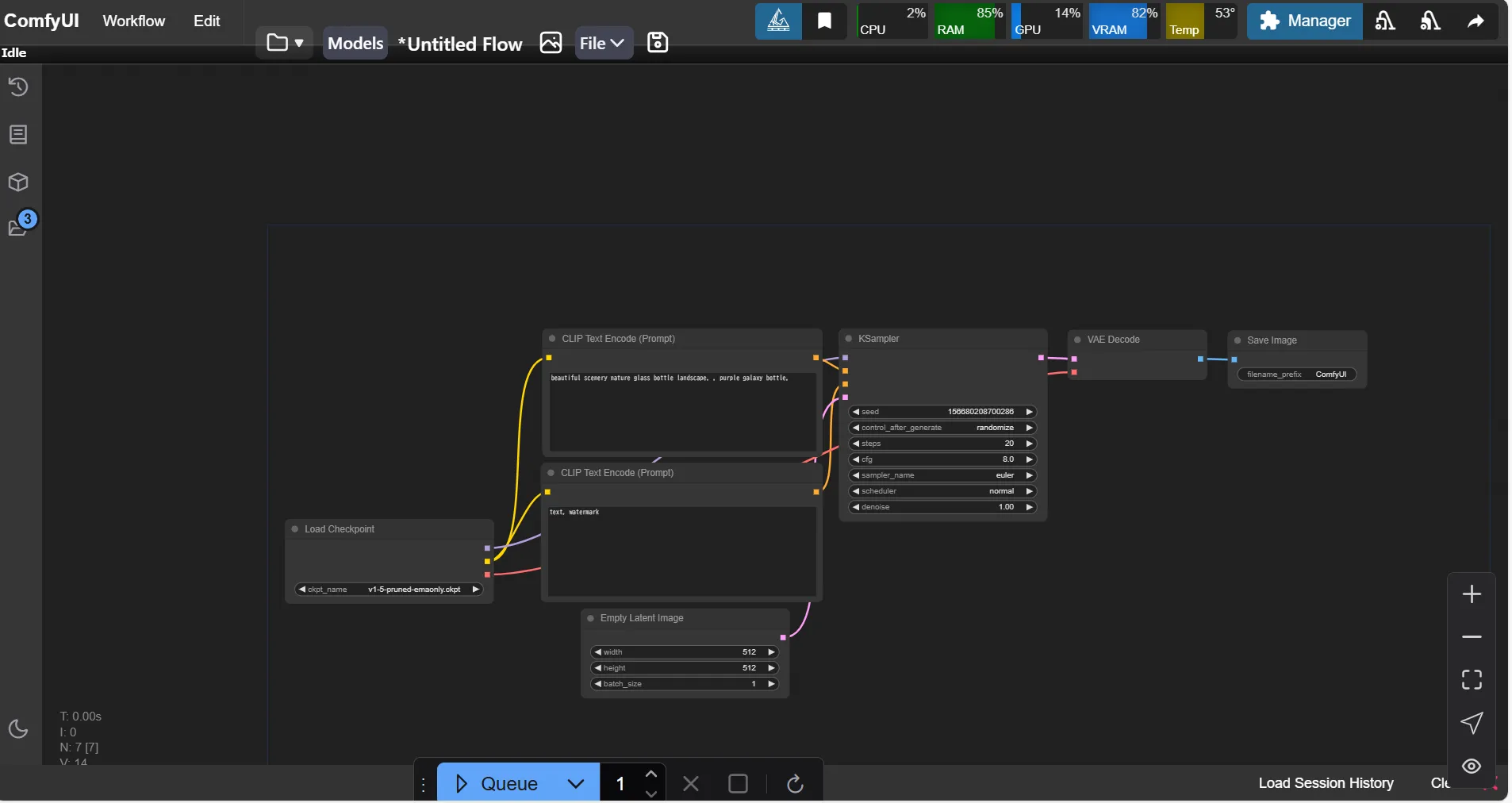Click the refresh icon in the queue bar

pyautogui.click(x=795, y=784)
